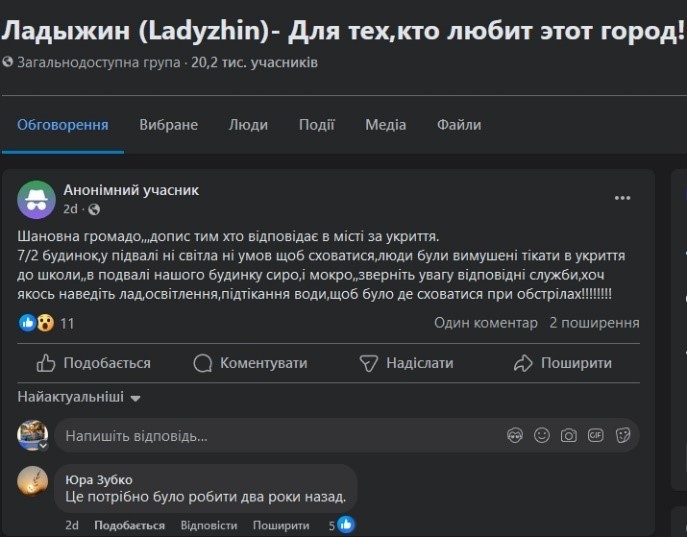The image size is (687, 537).
Task: Click the Коментувати button
Action: click(x=250, y=363)
